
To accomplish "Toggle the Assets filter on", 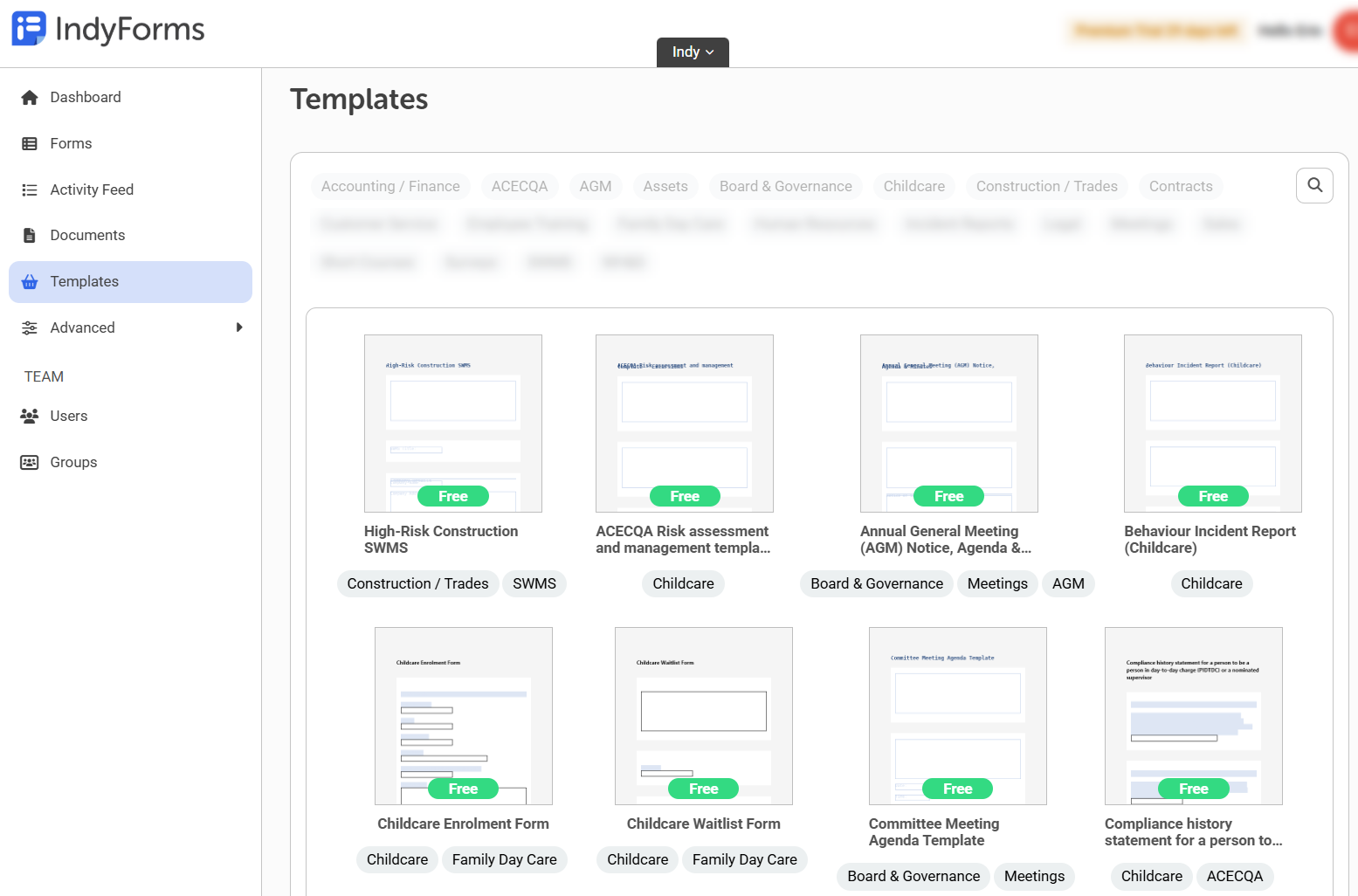I will pyautogui.click(x=665, y=186).
